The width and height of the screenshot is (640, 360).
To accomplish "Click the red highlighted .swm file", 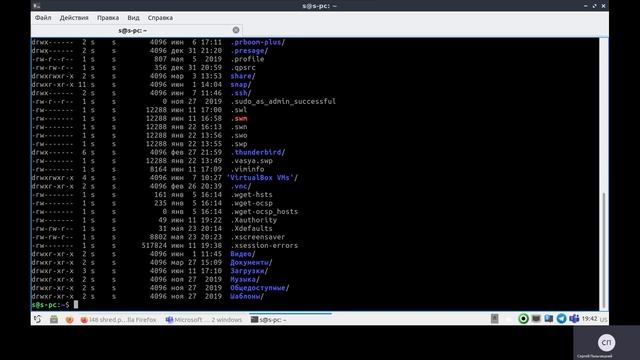I will tap(239, 118).
